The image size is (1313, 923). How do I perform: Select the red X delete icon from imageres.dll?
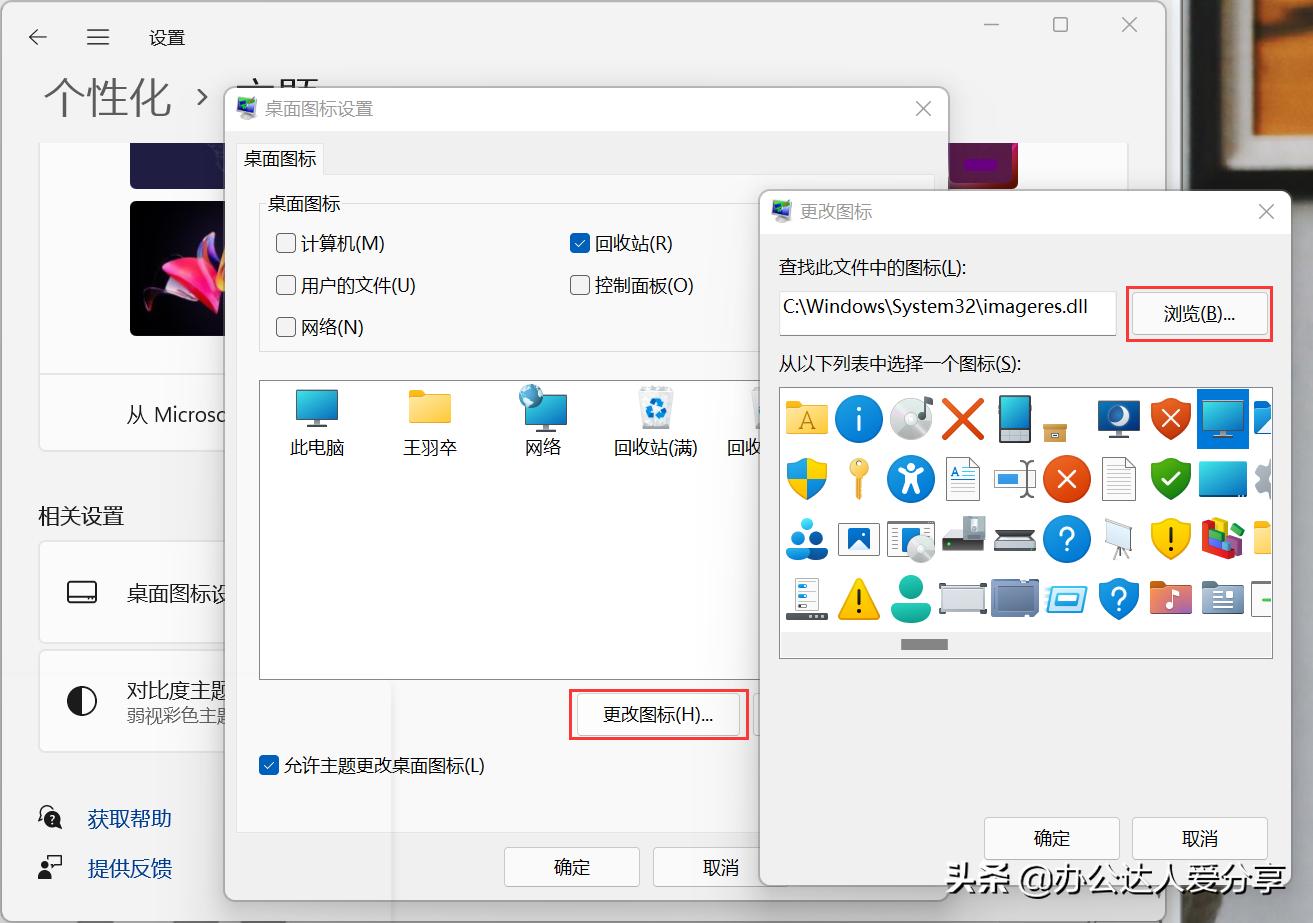tap(962, 418)
